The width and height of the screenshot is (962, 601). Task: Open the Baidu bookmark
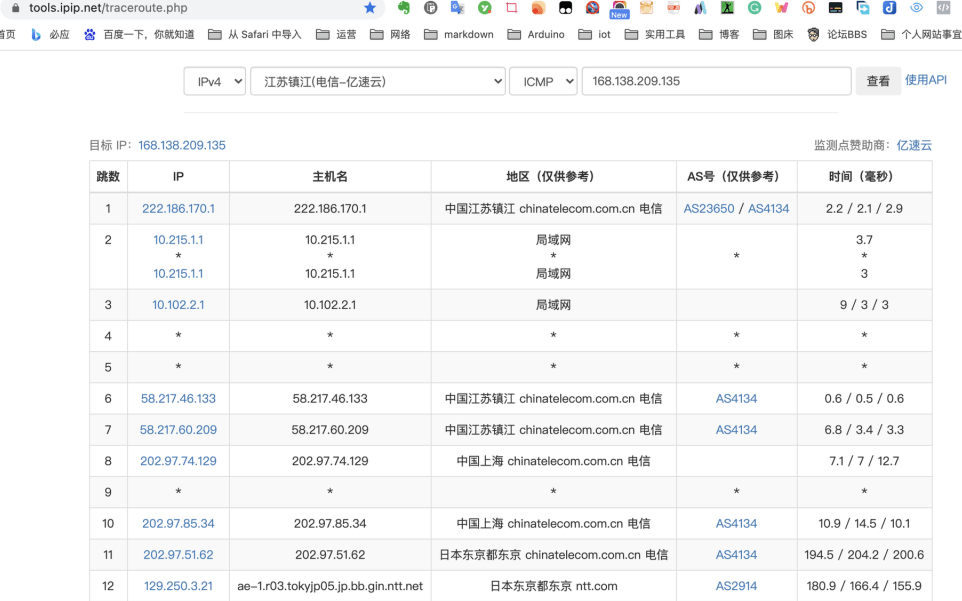coord(139,34)
